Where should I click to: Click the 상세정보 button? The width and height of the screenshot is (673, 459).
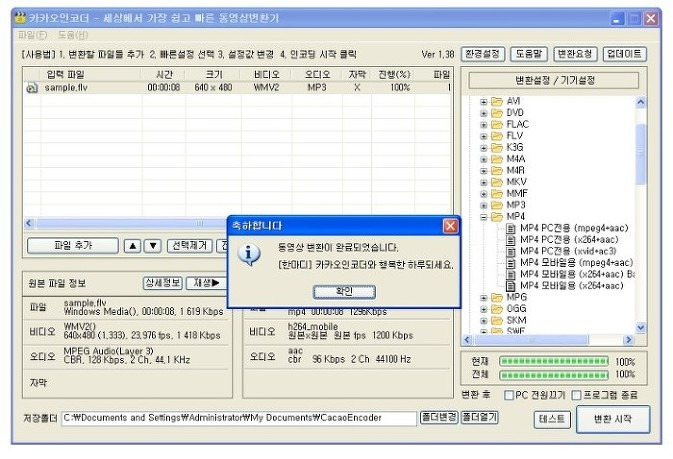(163, 283)
